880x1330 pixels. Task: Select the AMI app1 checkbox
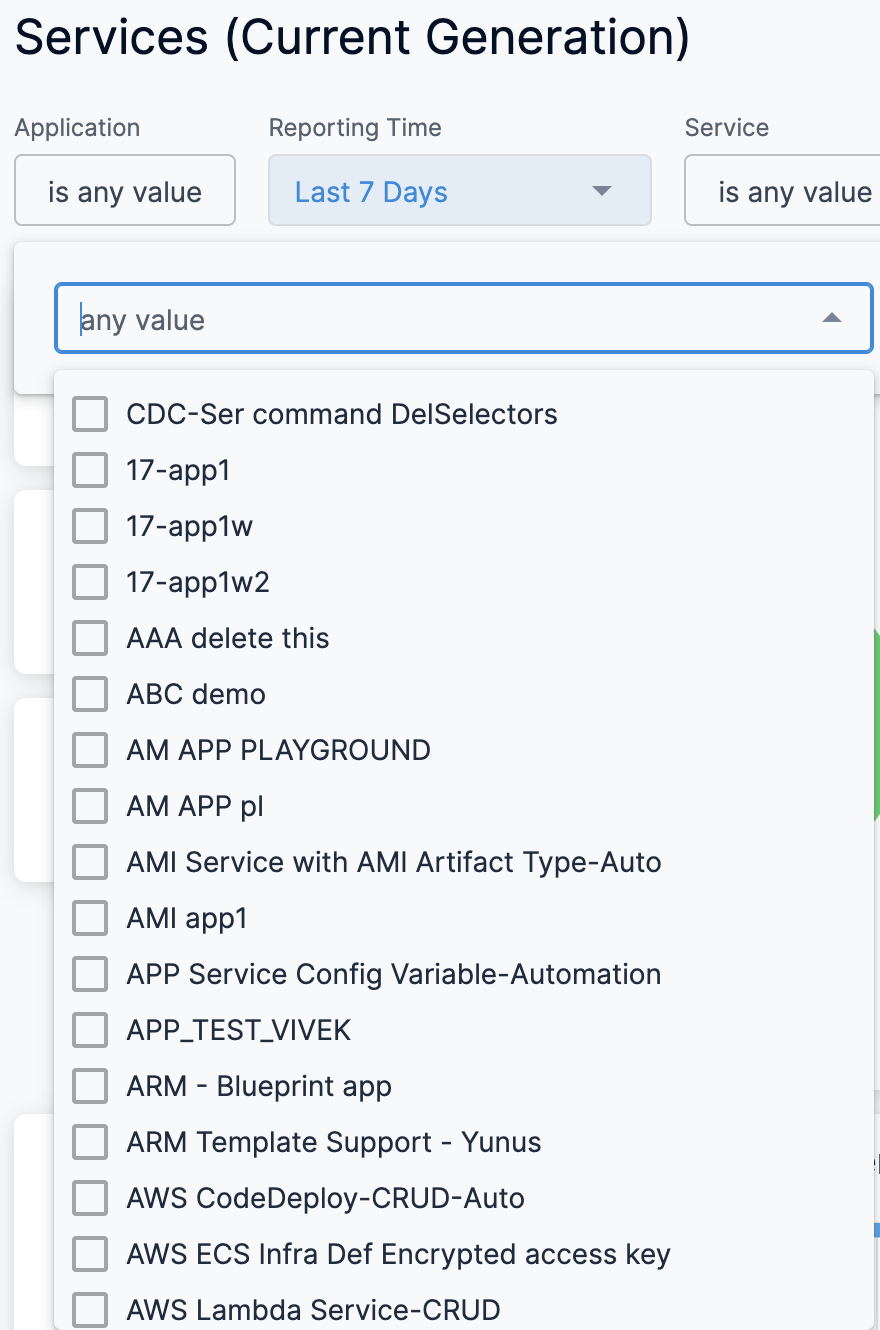[x=90, y=918]
